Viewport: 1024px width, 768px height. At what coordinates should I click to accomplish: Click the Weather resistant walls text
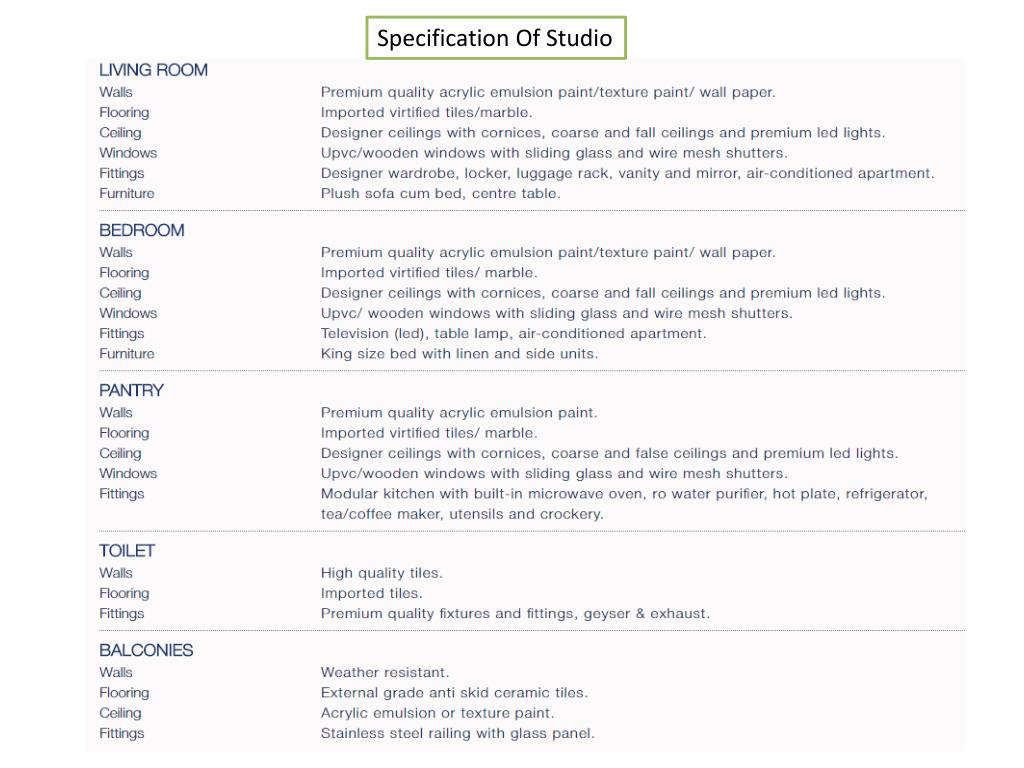coord(385,672)
